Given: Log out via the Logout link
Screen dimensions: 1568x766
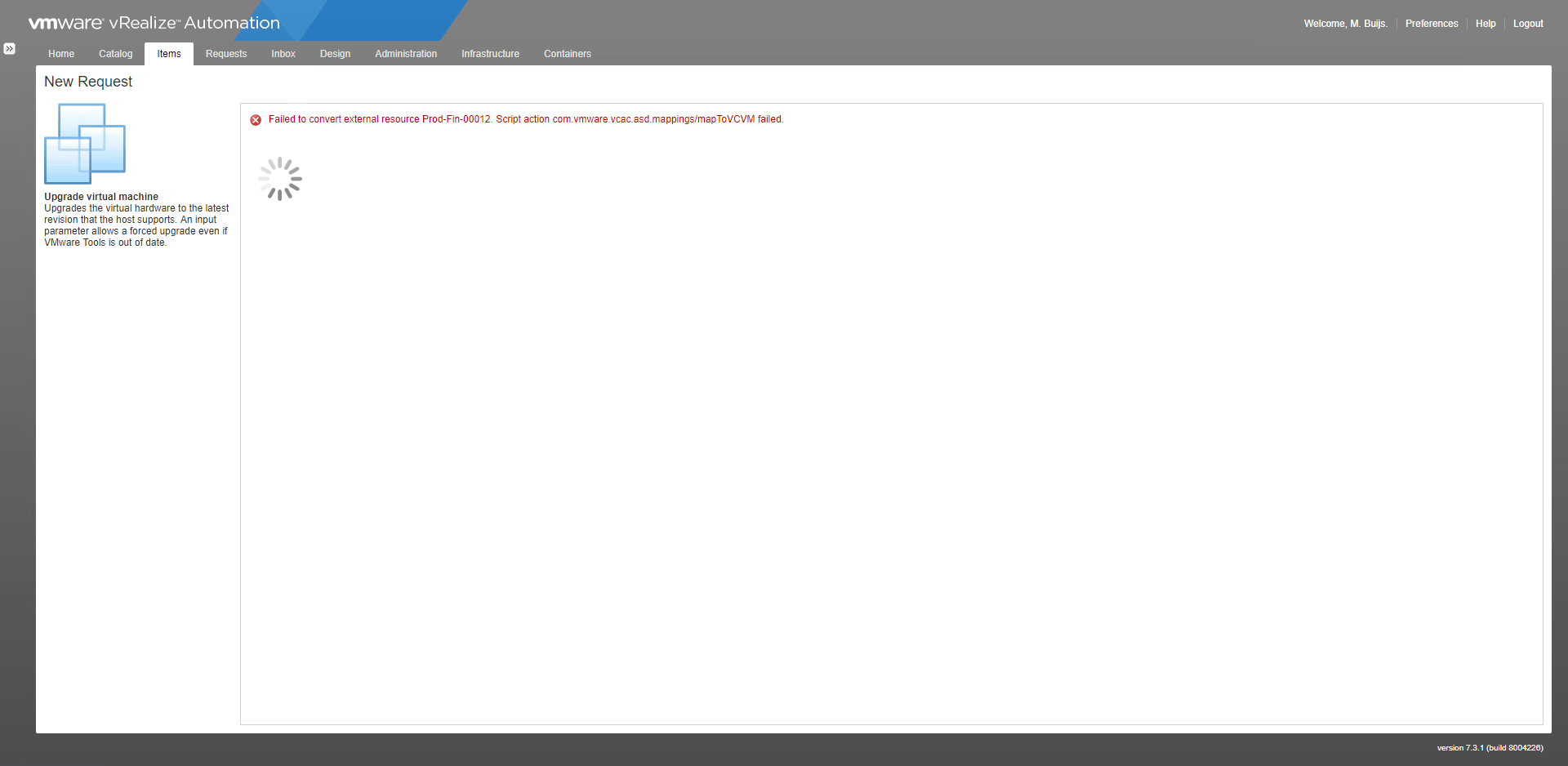Looking at the screenshot, I should 1528,23.
